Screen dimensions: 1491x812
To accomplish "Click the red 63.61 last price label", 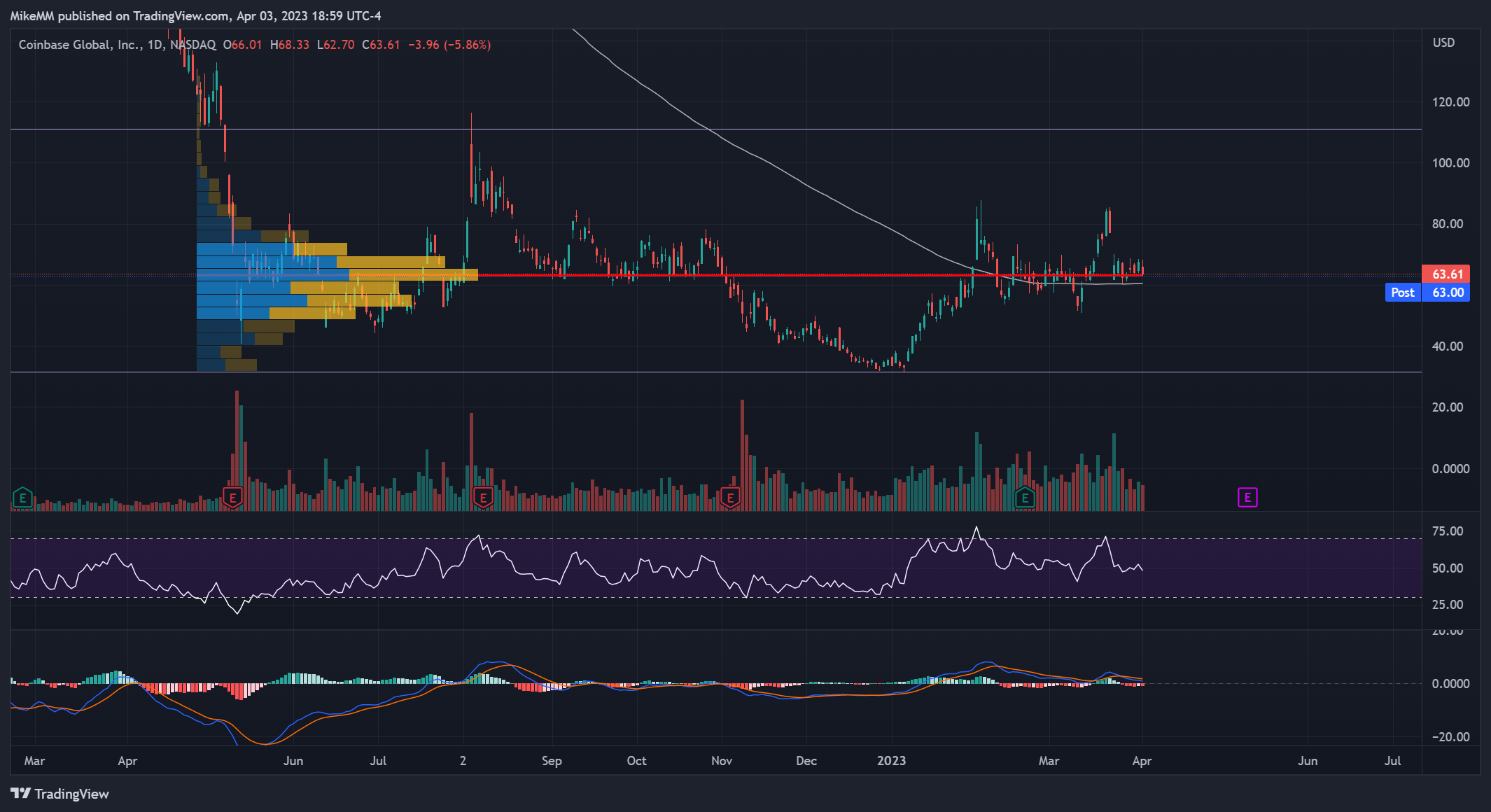I will point(1446,274).
